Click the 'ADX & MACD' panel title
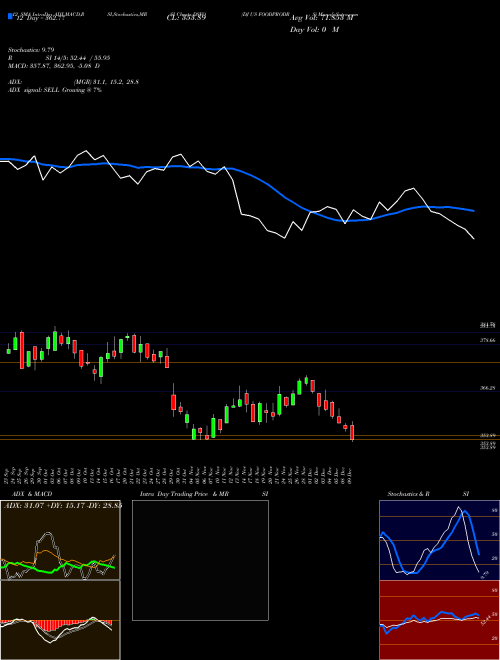The width and height of the screenshot is (500, 660). point(32,494)
